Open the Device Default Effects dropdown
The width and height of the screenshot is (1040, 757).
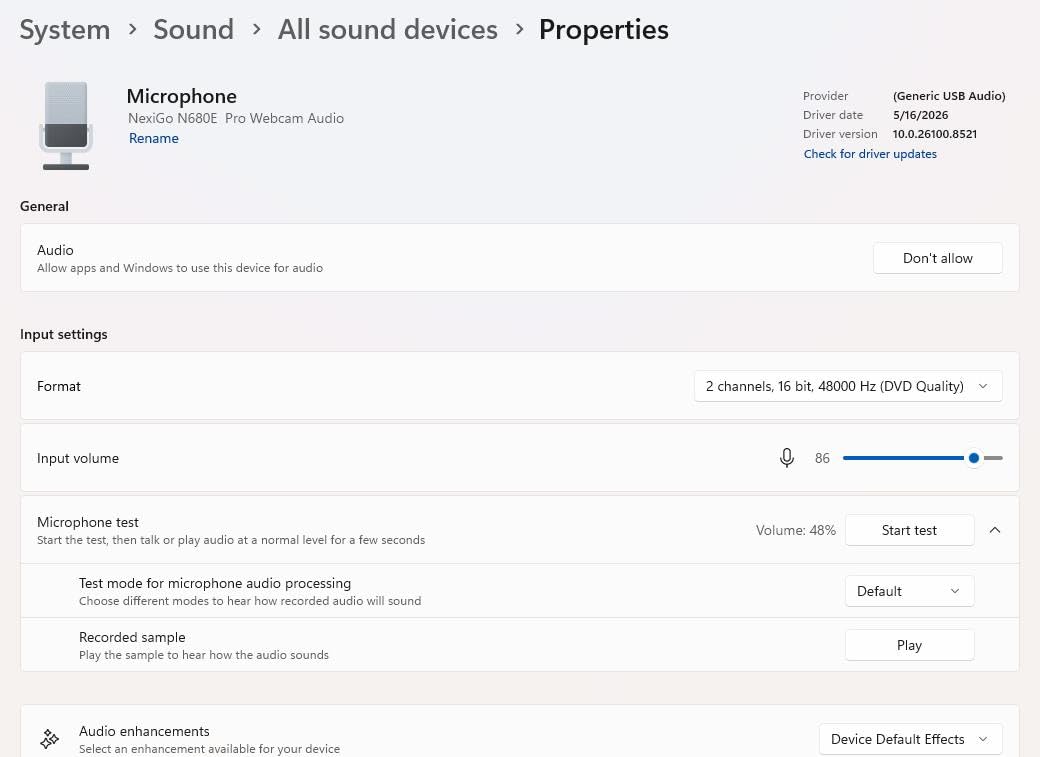tap(910, 739)
